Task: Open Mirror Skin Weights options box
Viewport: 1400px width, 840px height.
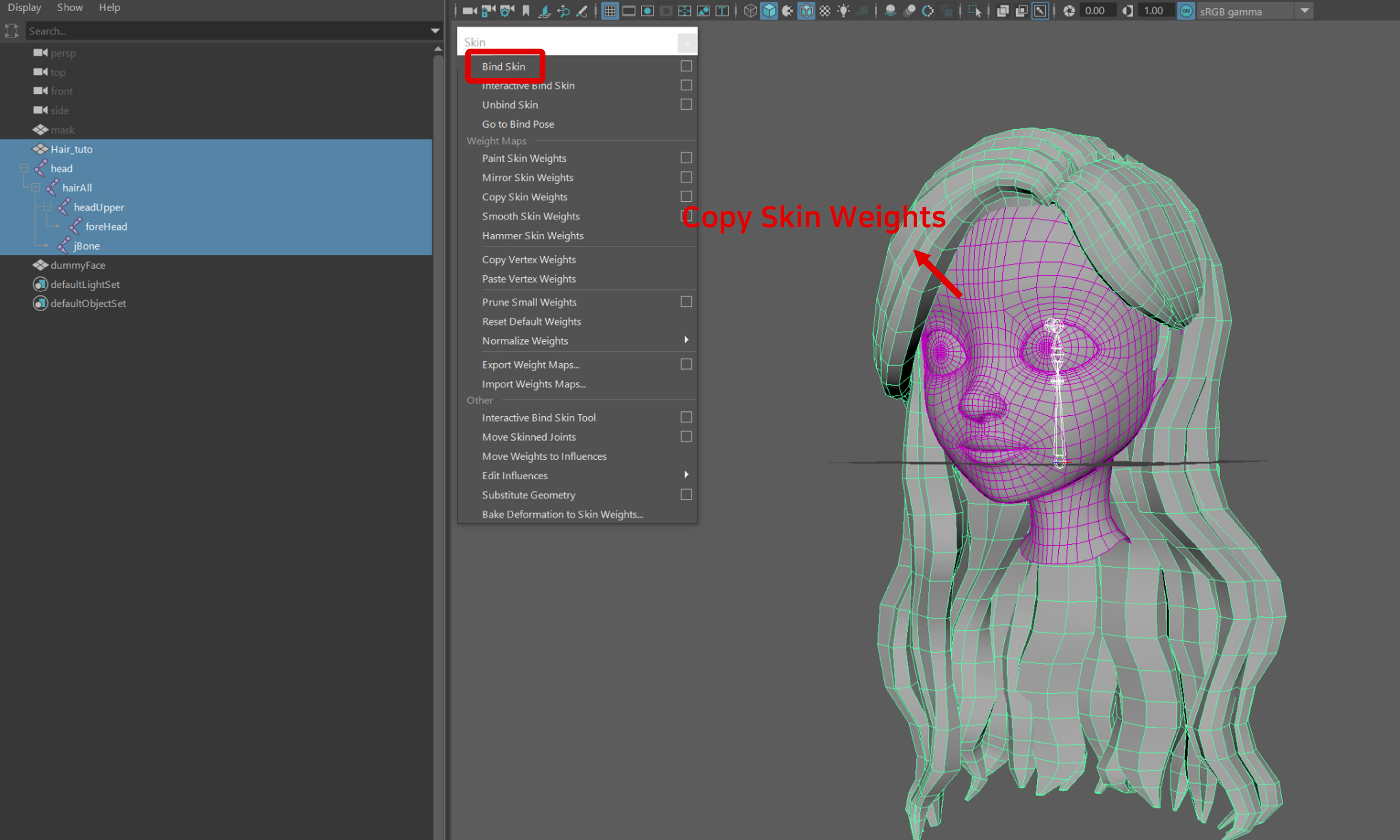Action: coord(686,177)
